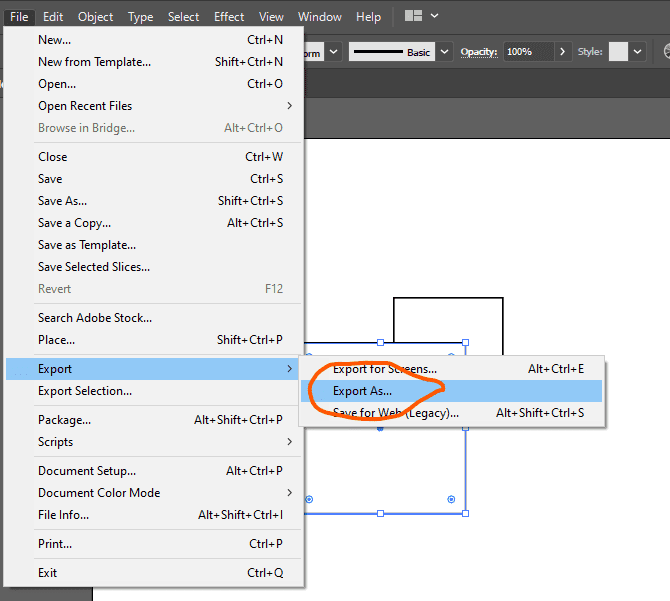Choose Export for Screens...
Screen dimensions: 670x601
pos(452,369)
